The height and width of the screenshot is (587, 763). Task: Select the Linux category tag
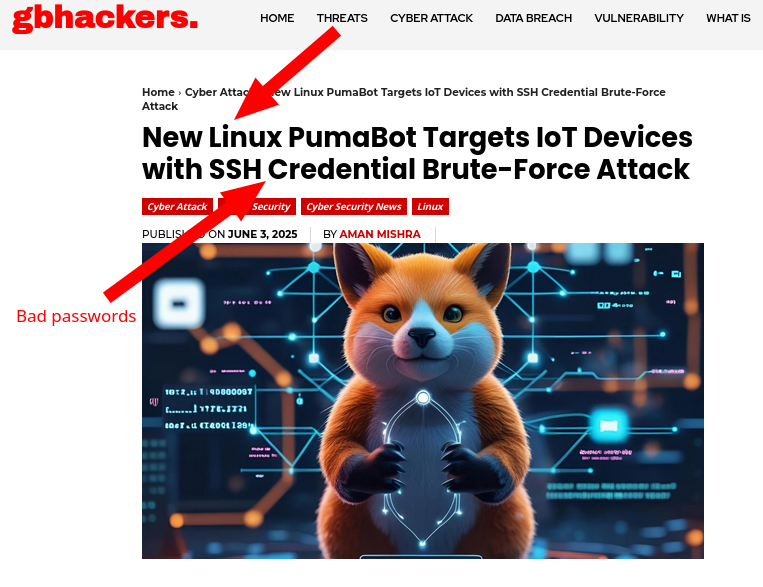click(430, 206)
